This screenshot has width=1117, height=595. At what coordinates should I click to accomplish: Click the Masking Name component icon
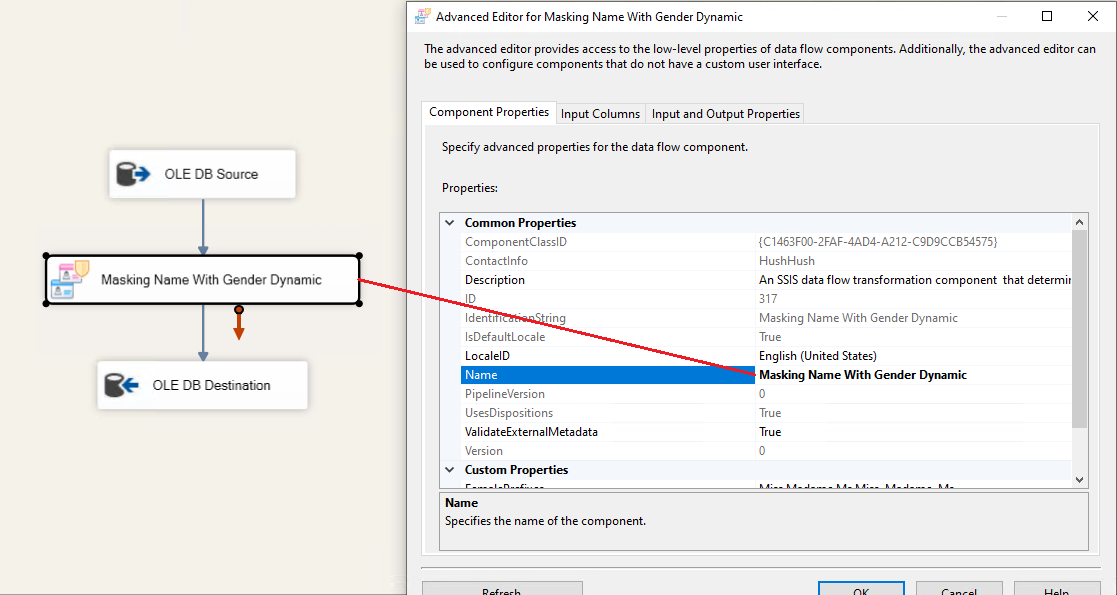[74, 280]
